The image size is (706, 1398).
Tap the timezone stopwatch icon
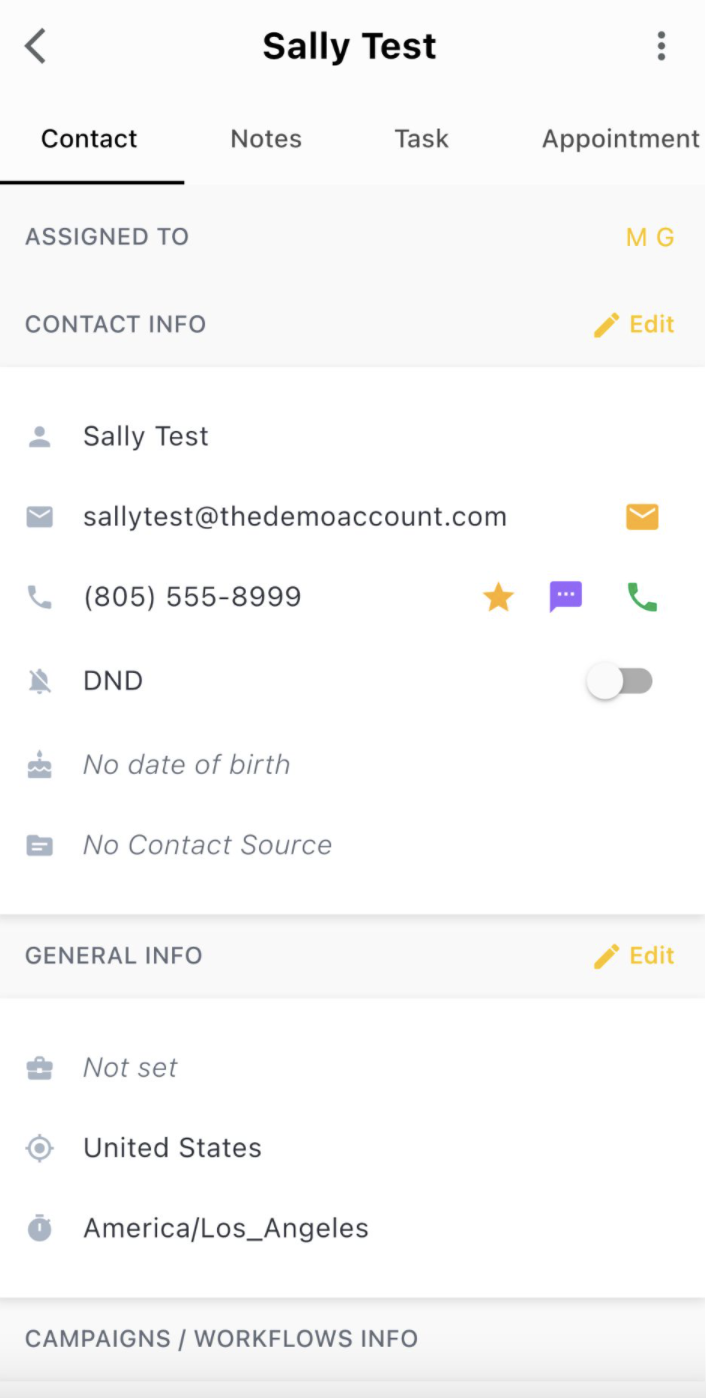point(39,1228)
